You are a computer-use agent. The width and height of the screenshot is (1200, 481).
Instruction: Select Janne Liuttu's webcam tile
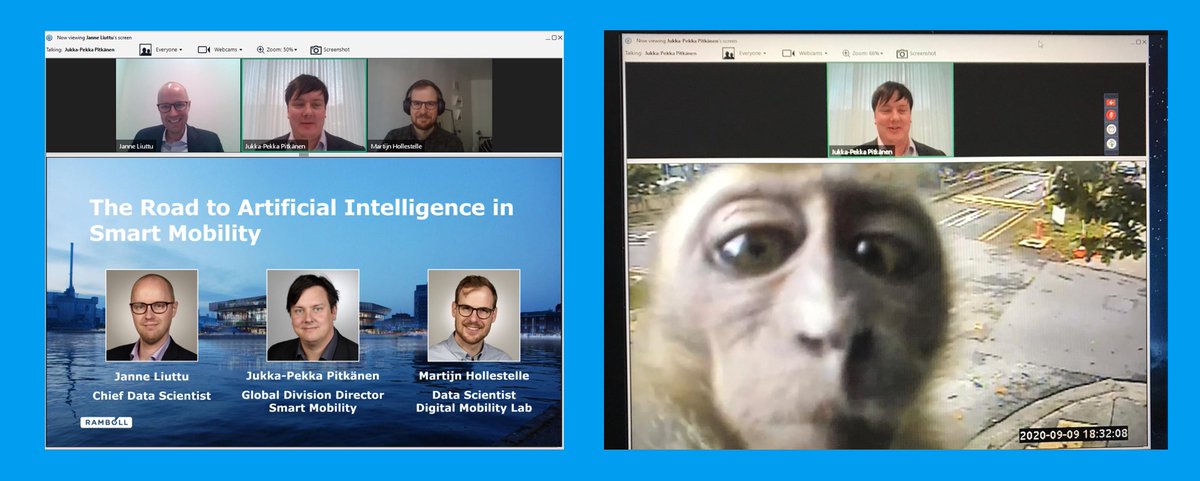coord(178,105)
